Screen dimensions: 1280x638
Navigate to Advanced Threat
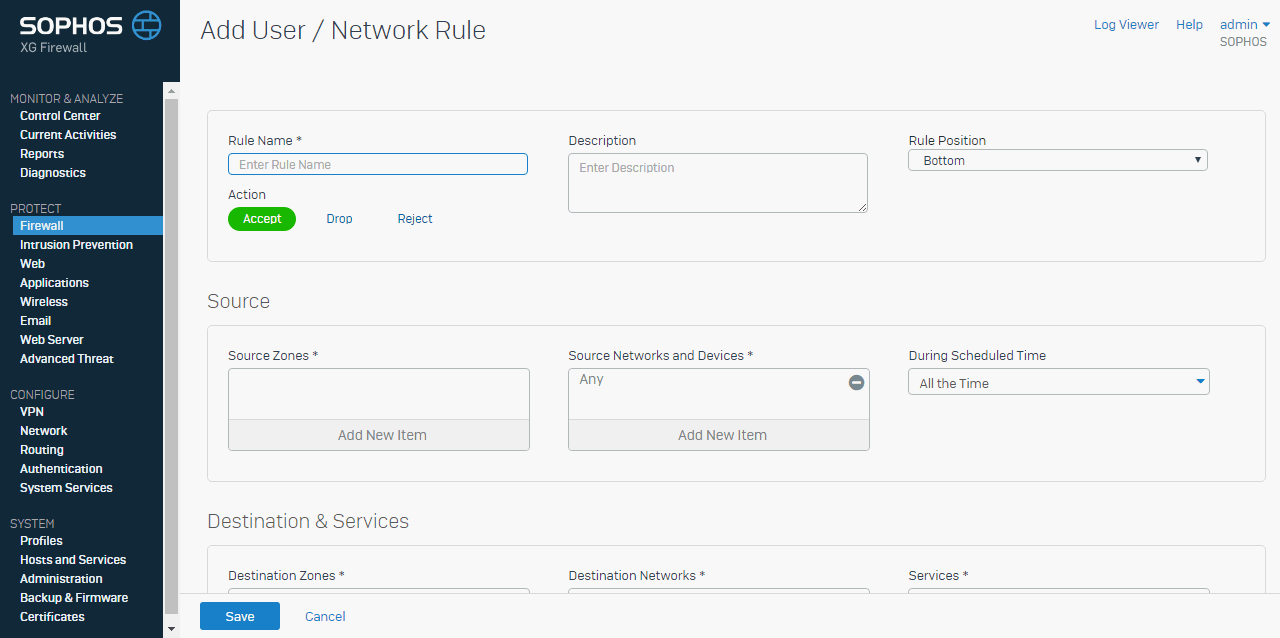[67, 359]
